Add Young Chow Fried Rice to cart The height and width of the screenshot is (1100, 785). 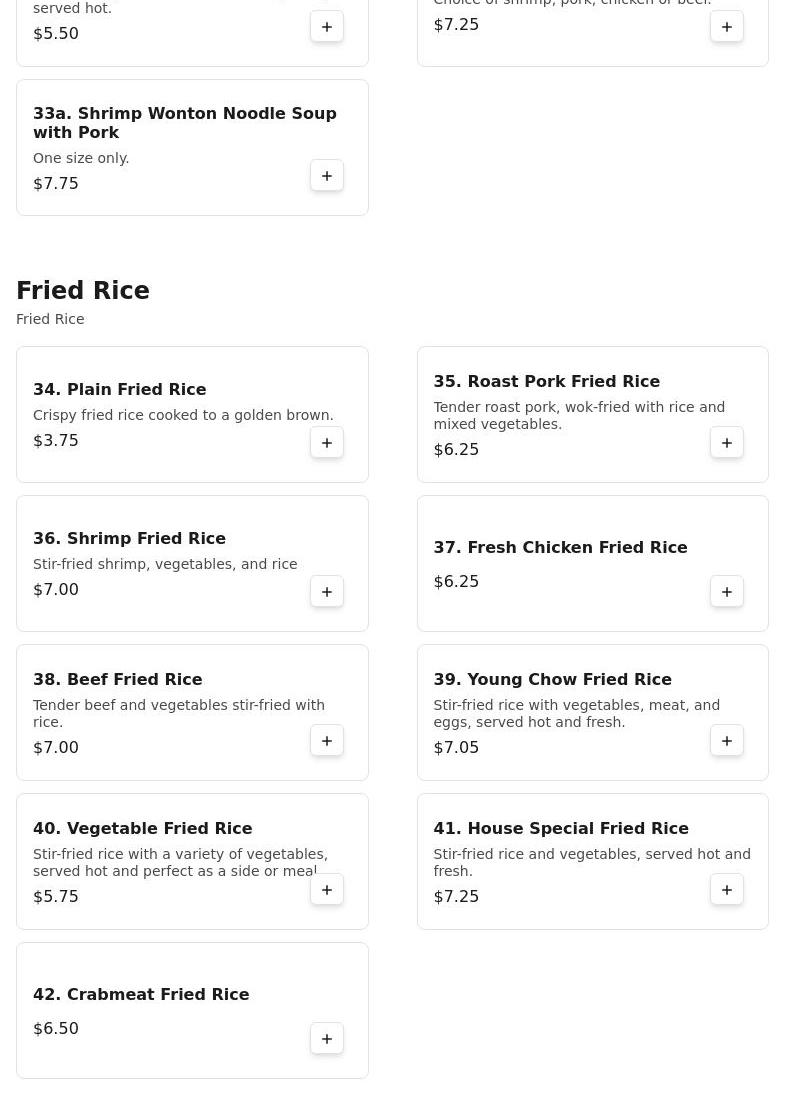point(727,741)
